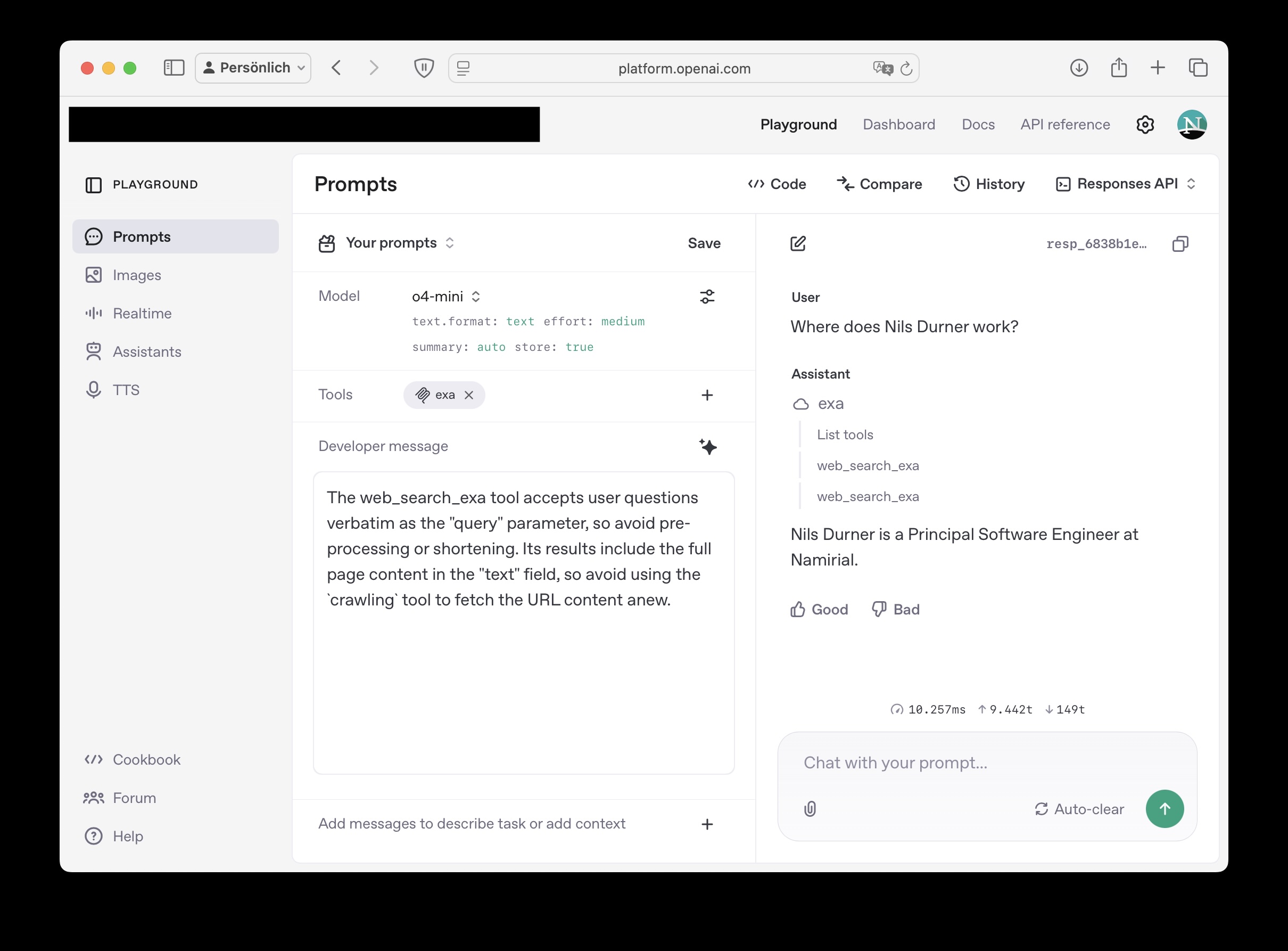This screenshot has width=1288, height=951.
Task: Toggle the Safari sidebar icon
Action: tap(174, 68)
